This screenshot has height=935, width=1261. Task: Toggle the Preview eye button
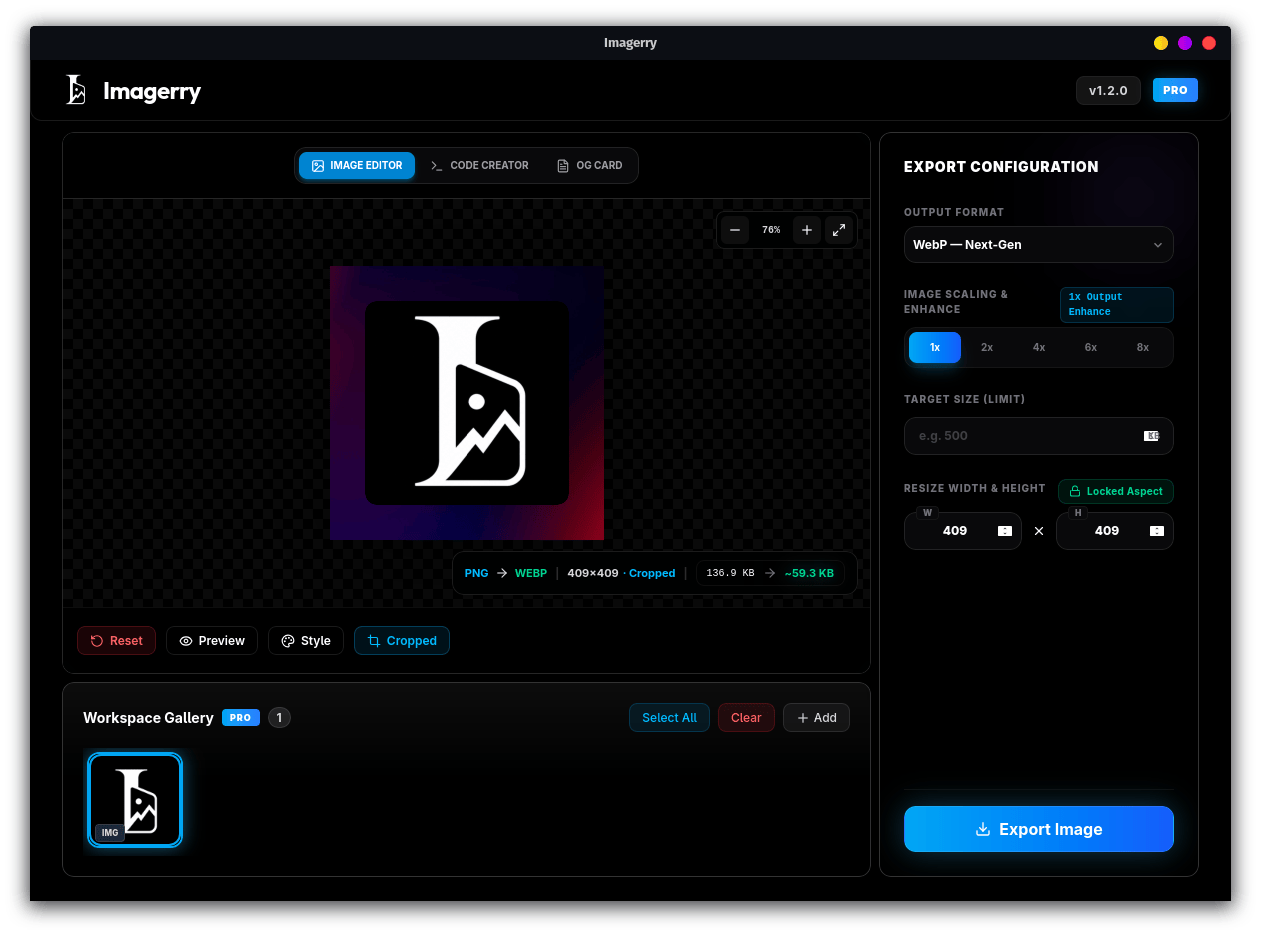click(212, 641)
